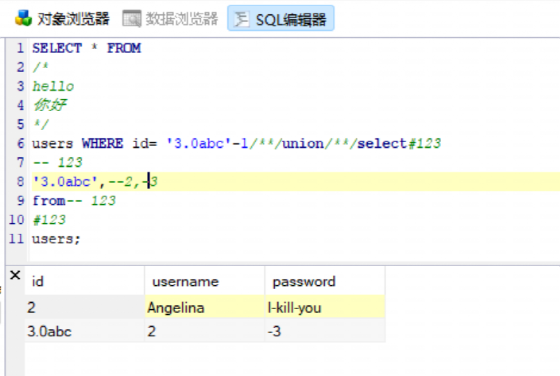Screen dimensions: 560x376
Task: Select the username cell showing 2
Action: (205, 331)
